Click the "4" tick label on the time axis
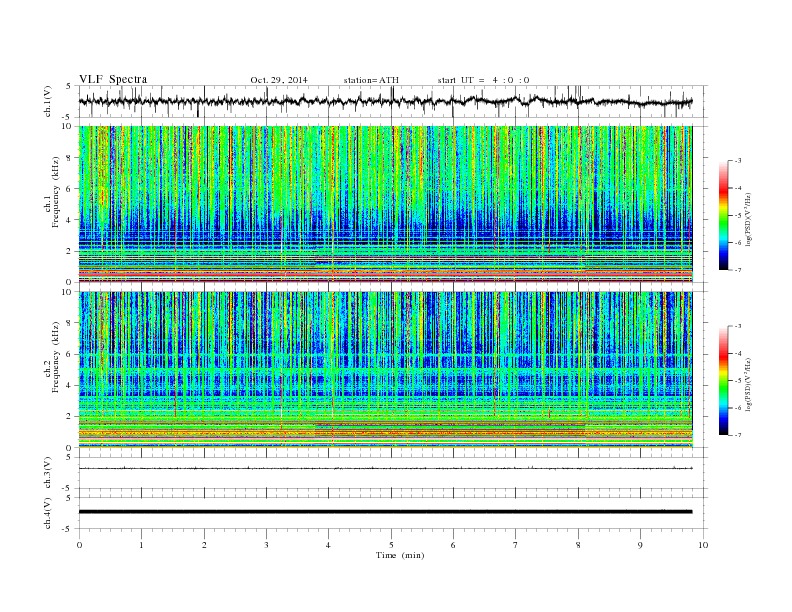792x612 pixels. (328, 545)
